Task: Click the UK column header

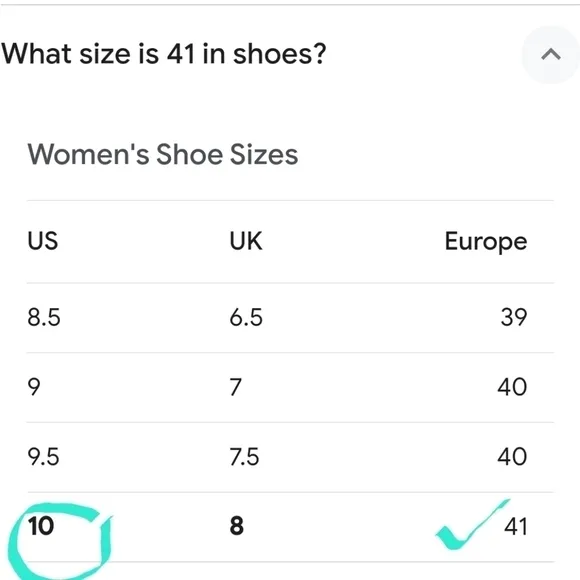Action: point(246,241)
